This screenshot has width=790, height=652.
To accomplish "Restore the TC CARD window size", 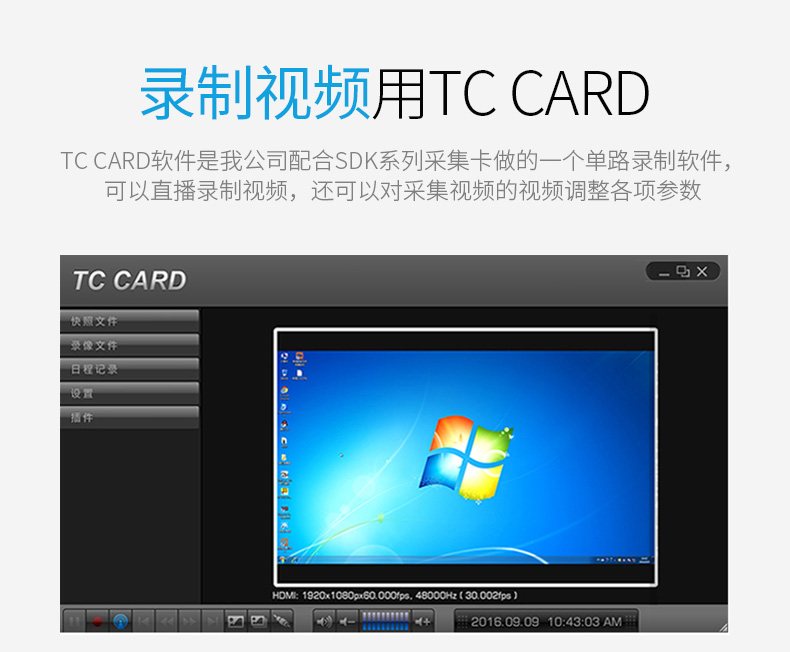I will [683, 272].
